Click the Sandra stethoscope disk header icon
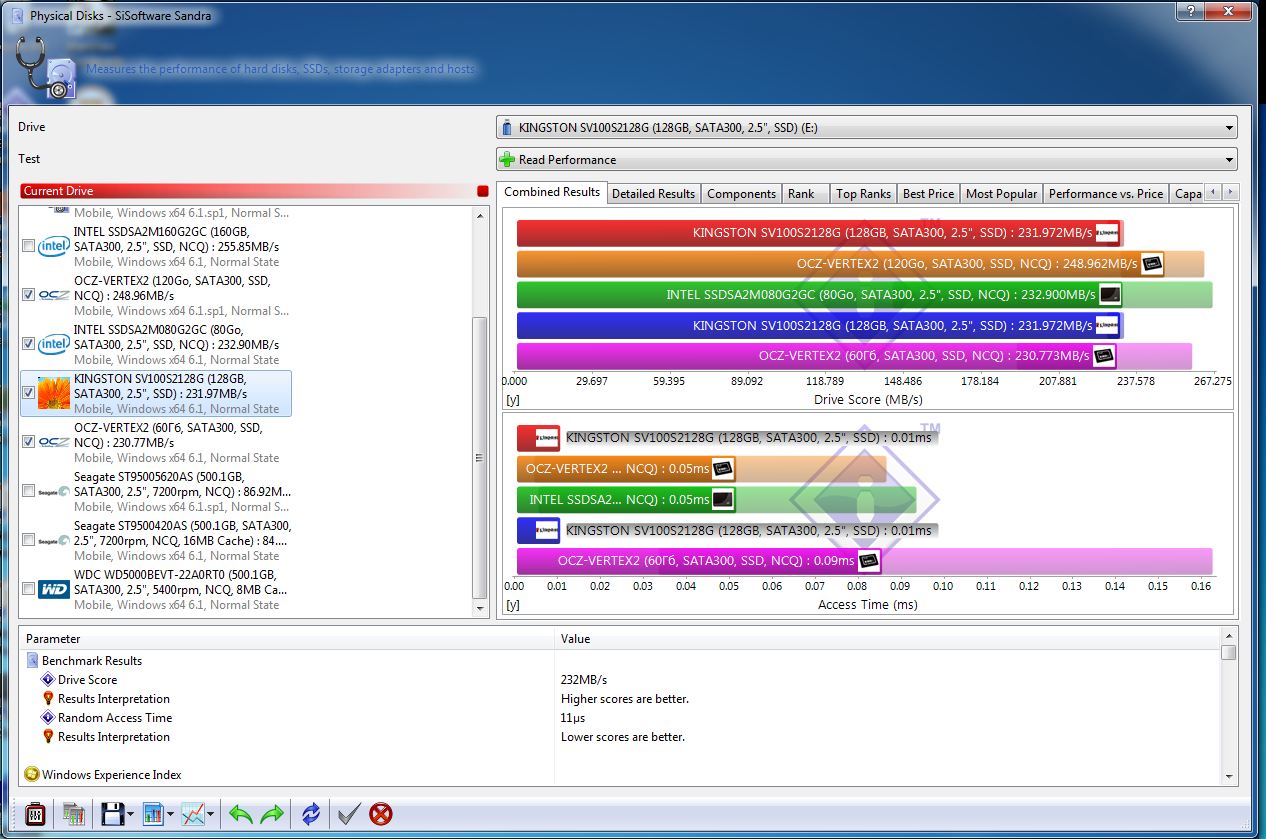The width and height of the screenshot is (1266, 839). pyautogui.click(x=47, y=68)
